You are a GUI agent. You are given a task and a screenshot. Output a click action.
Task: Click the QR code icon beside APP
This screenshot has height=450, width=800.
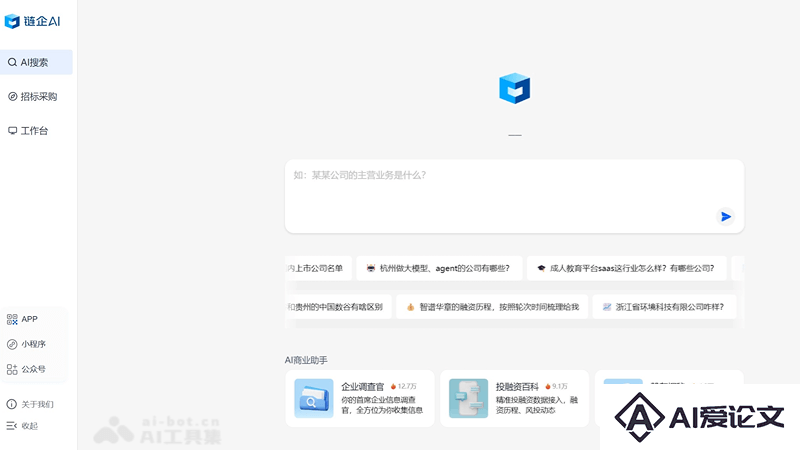point(12,319)
